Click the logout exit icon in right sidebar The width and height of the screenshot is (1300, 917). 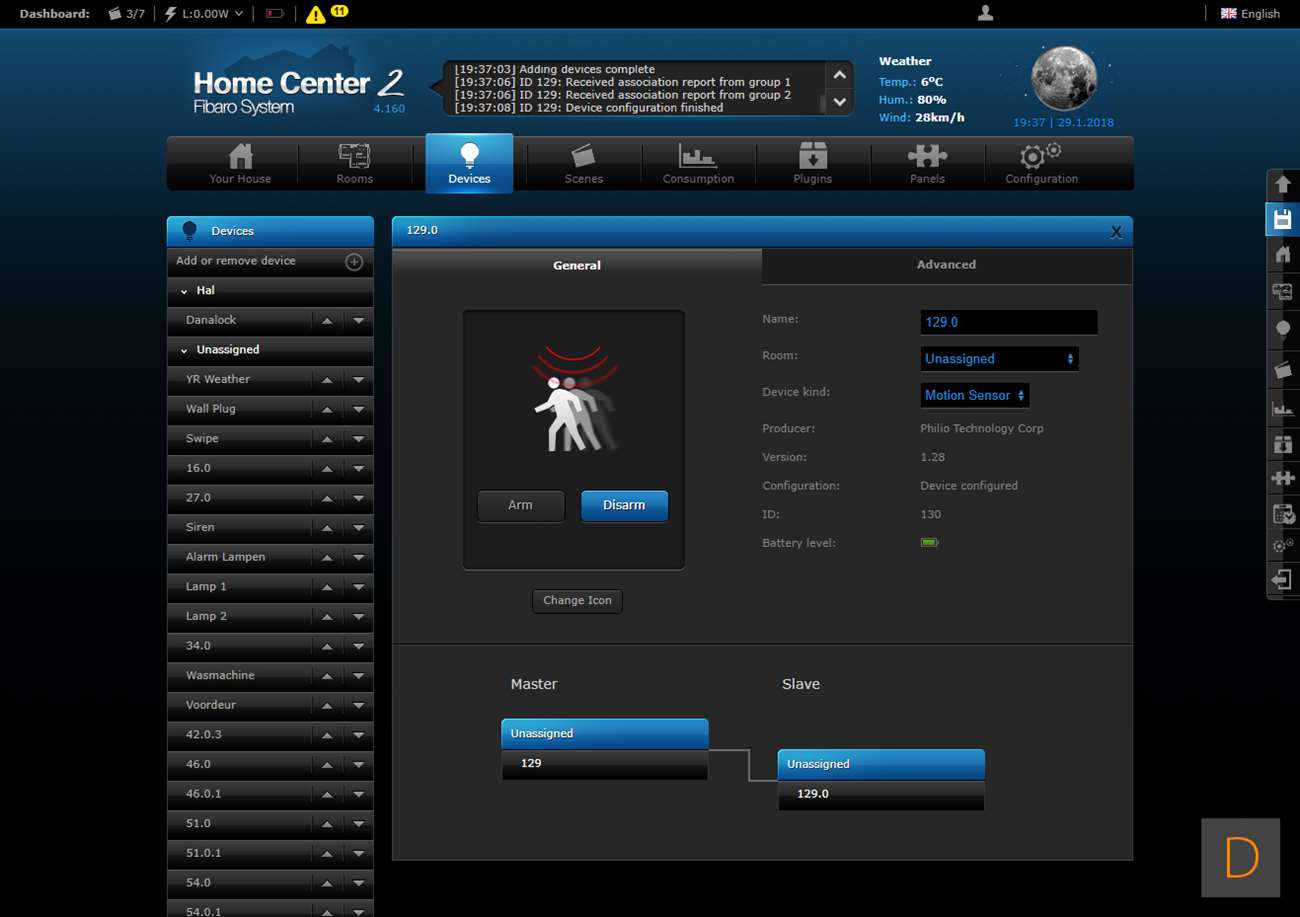click(1283, 580)
